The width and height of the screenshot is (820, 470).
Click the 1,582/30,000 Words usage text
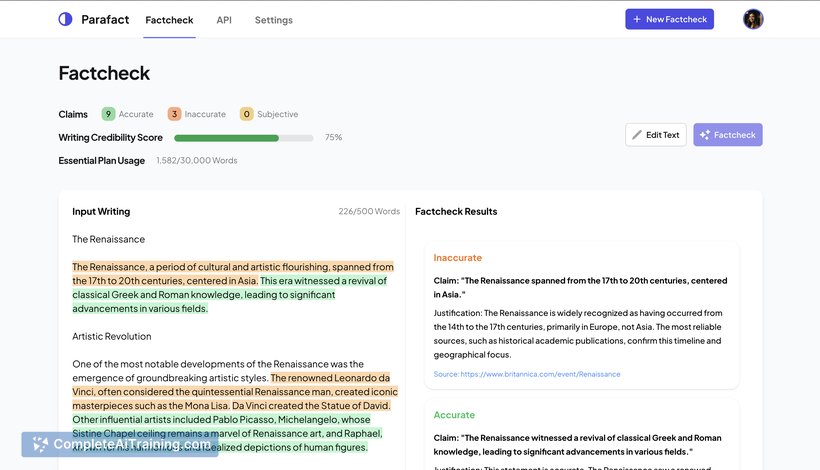197,161
